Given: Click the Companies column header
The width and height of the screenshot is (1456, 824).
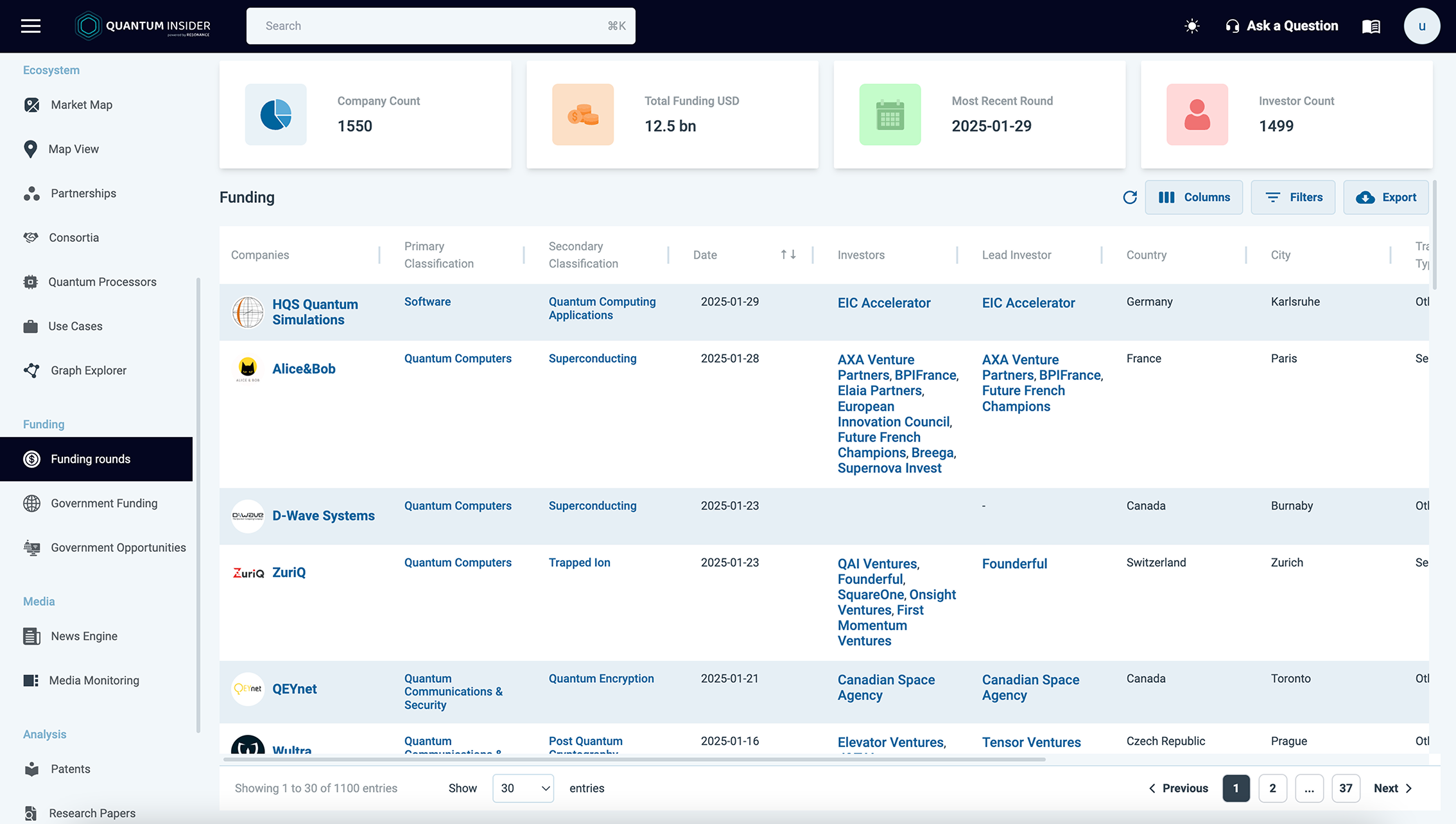Looking at the screenshot, I should 260,255.
